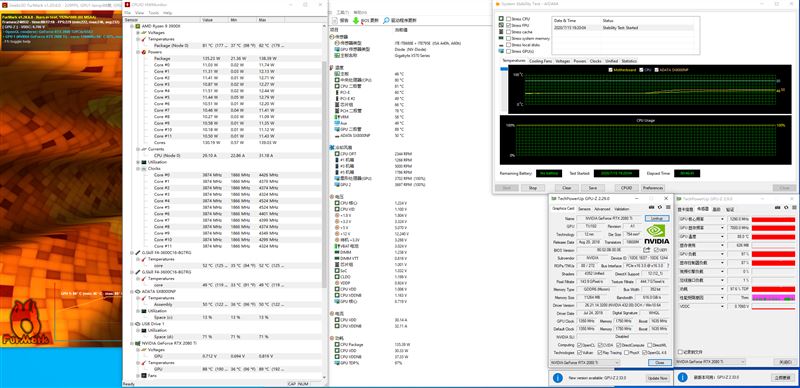This screenshot has width=800, height=388.
Task: Click the Lookup button in GPU-Z
Action: (x=657, y=219)
